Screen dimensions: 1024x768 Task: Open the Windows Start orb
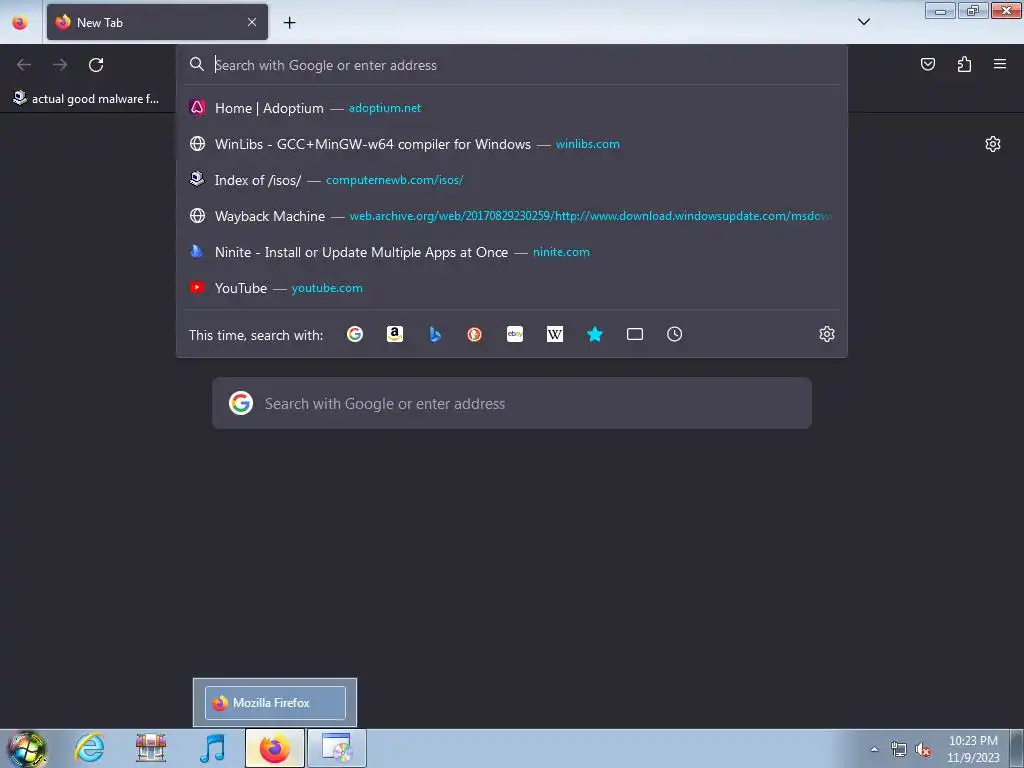pyautogui.click(x=27, y=748)
